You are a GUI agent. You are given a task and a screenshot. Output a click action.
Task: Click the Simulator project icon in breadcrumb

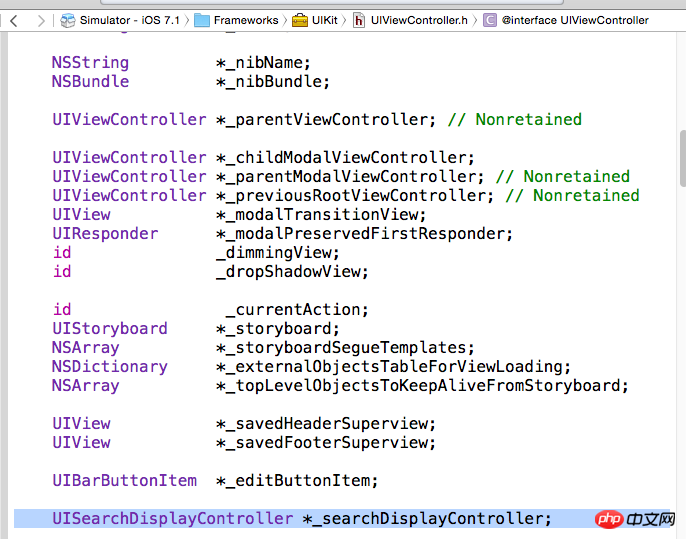[x=67, y=21]
